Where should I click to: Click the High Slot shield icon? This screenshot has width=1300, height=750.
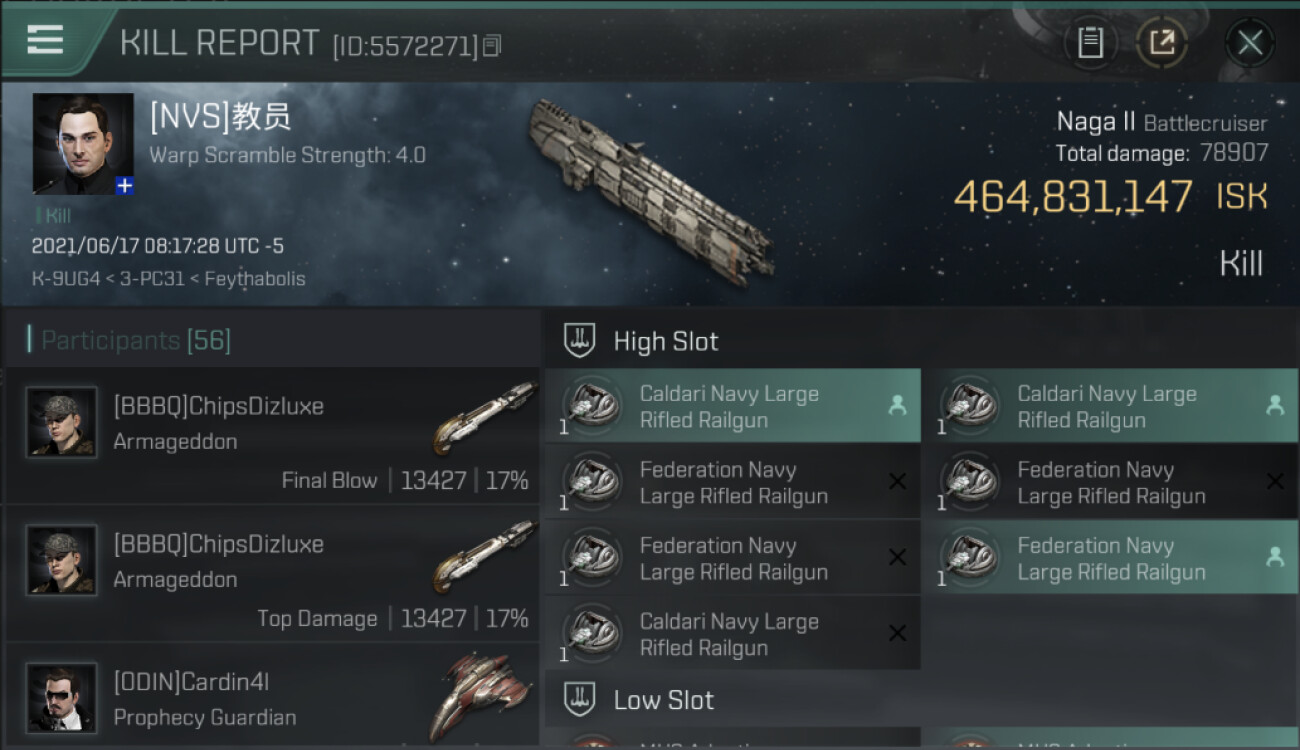(x=580, y=341)
